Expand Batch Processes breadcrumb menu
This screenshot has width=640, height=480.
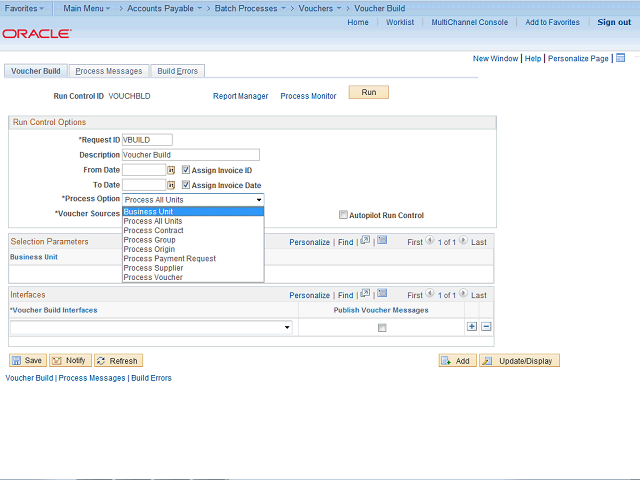250,8
